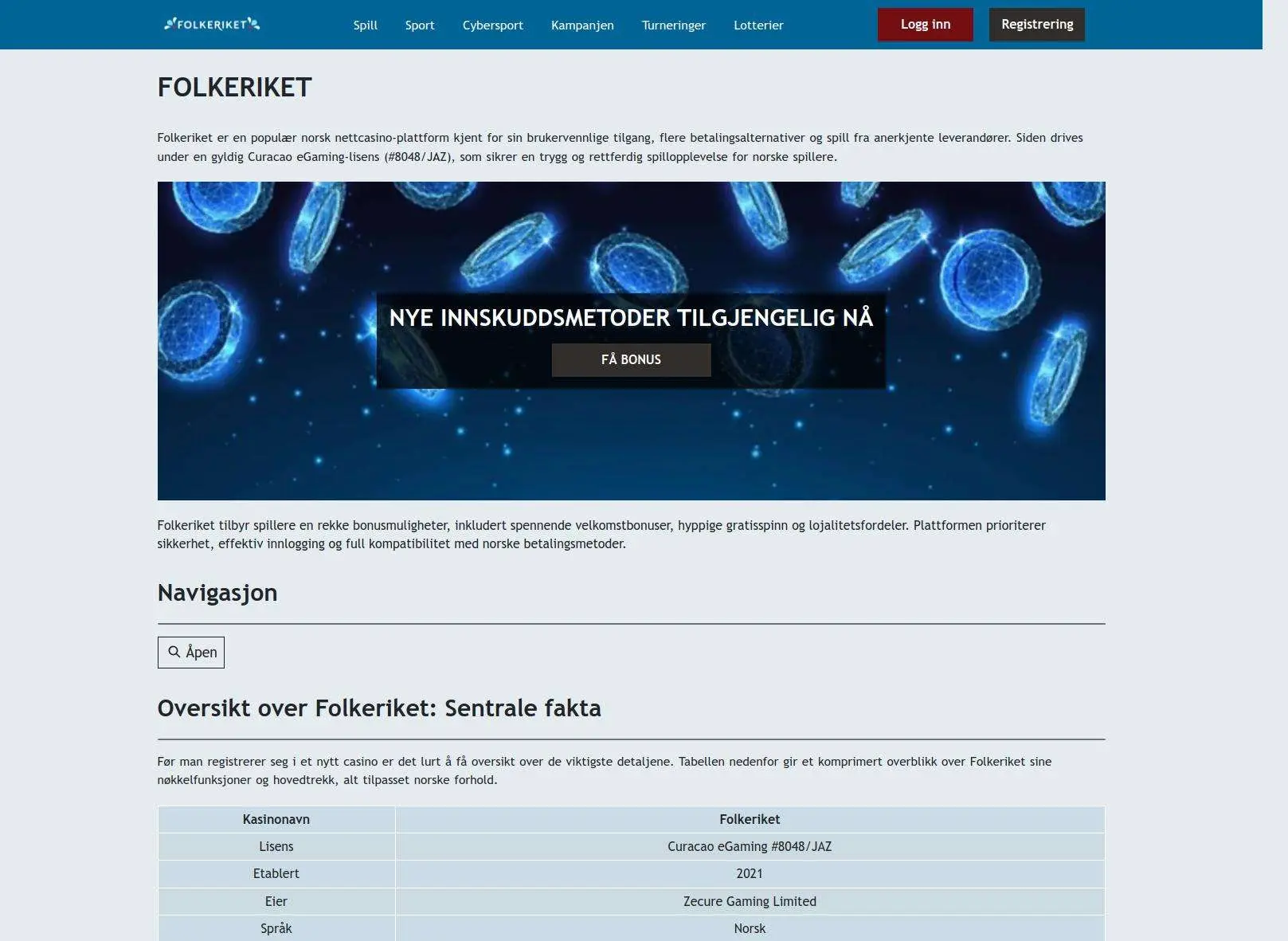Go to the Sport section
Image resolution: width=1288 pixels, height=941 pixels.
pos(420,25)
